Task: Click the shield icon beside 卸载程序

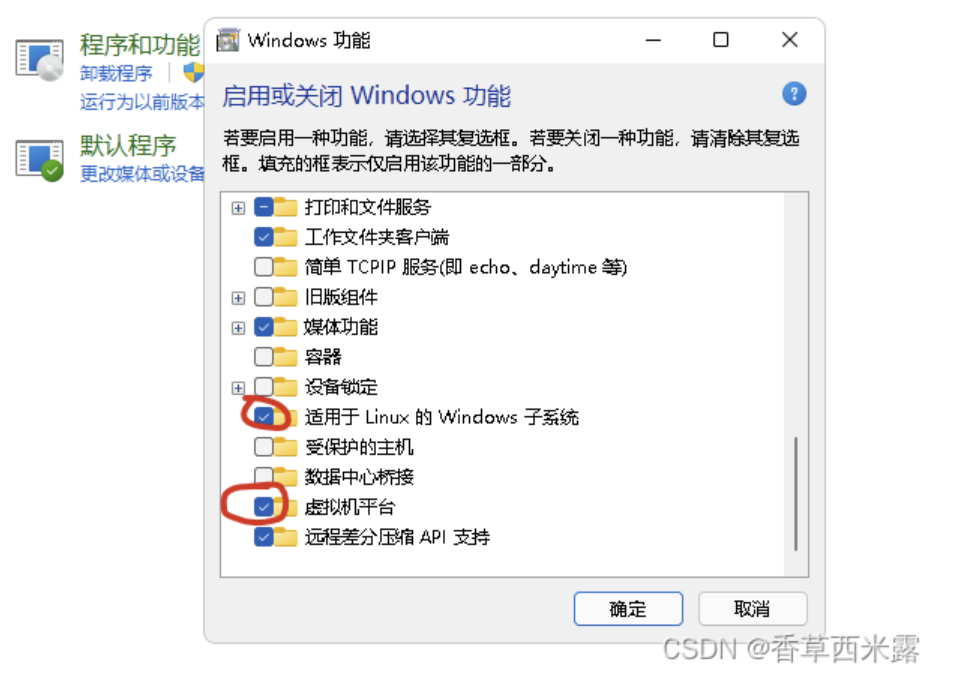Action: coord(194,73)
